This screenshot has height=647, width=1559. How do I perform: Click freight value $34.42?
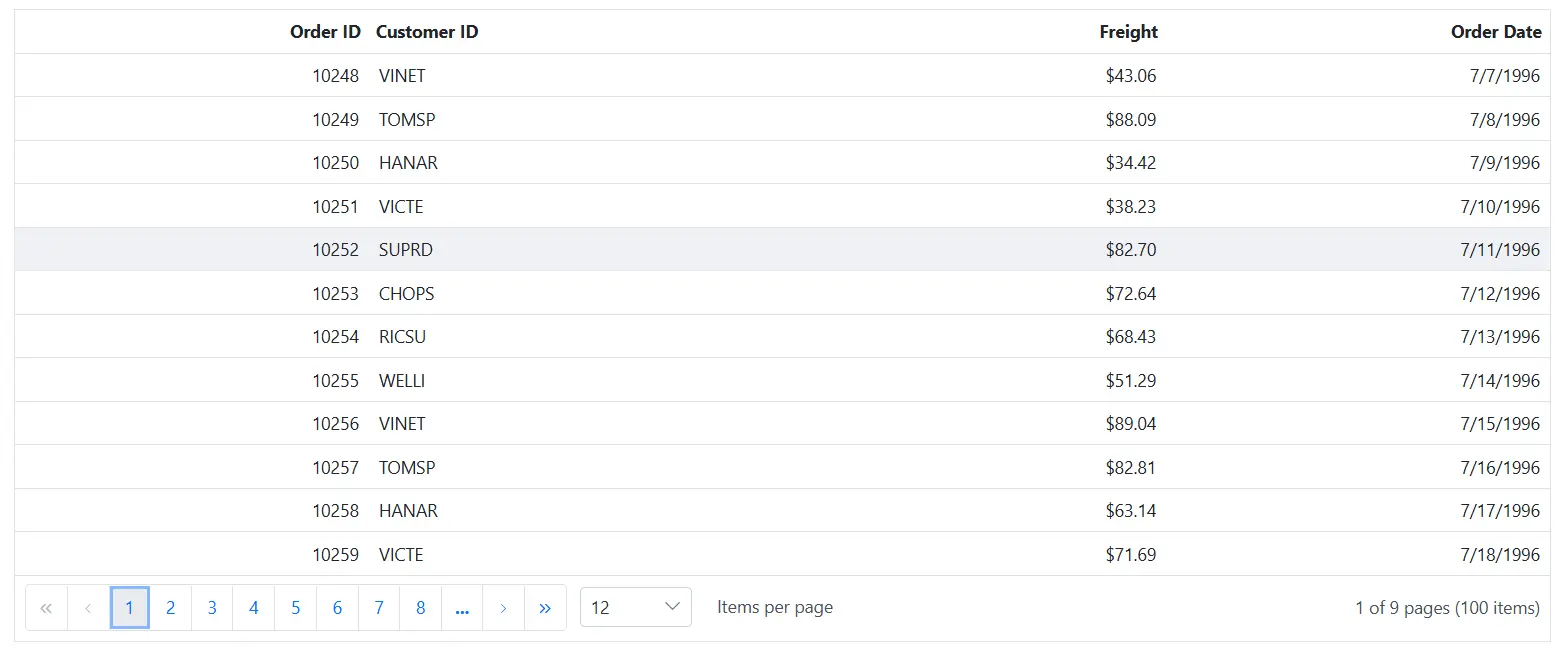coord(1131,163)
